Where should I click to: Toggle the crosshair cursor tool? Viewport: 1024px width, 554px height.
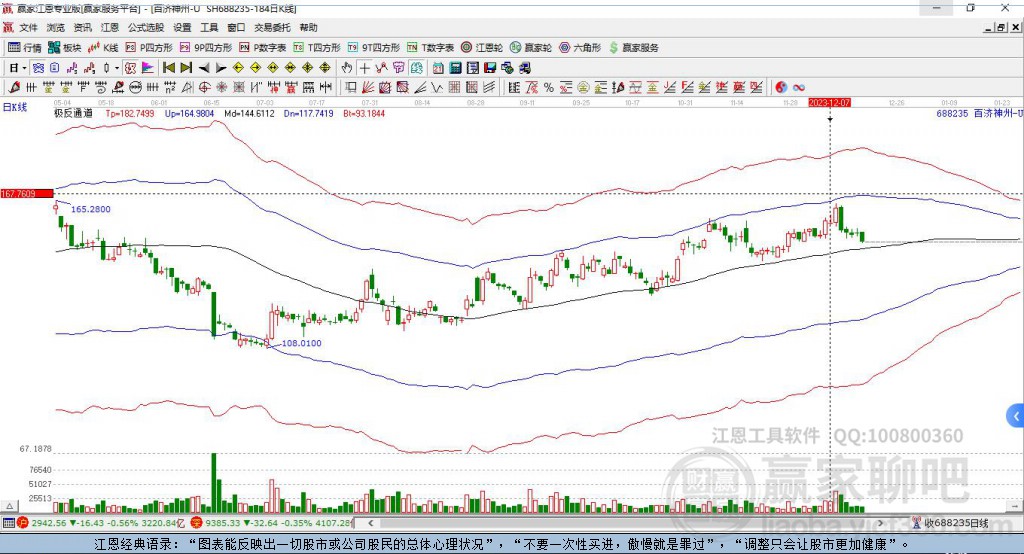point(364,68)
